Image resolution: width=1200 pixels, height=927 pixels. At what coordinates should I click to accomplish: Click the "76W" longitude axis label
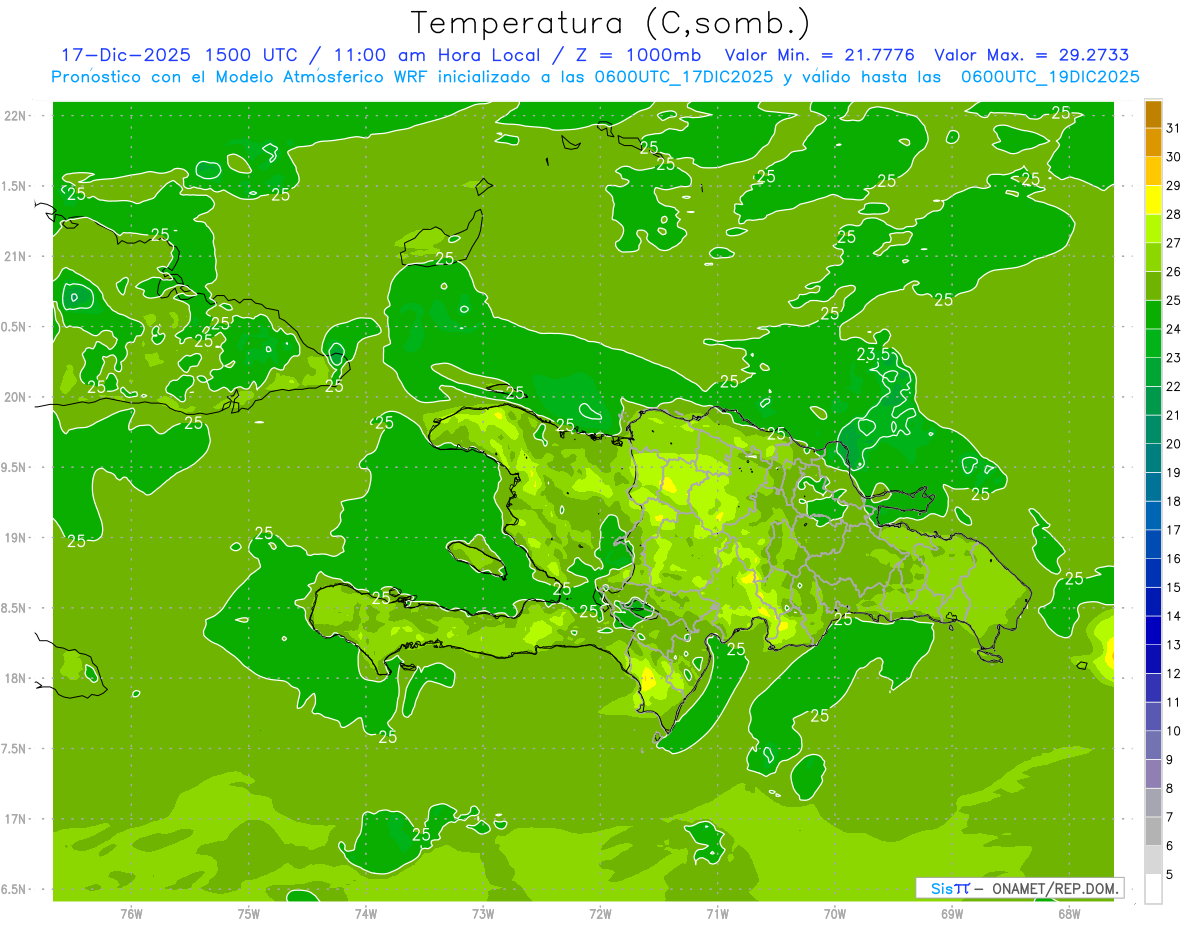(131, 914)
